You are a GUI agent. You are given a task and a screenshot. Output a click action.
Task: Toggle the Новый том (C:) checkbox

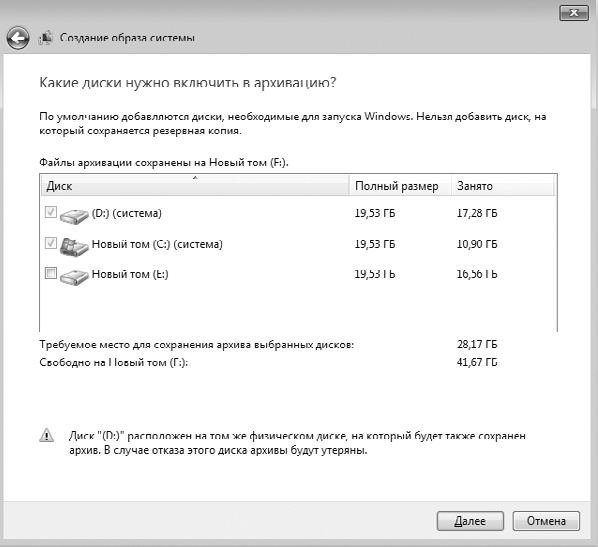tap(51, 243)
